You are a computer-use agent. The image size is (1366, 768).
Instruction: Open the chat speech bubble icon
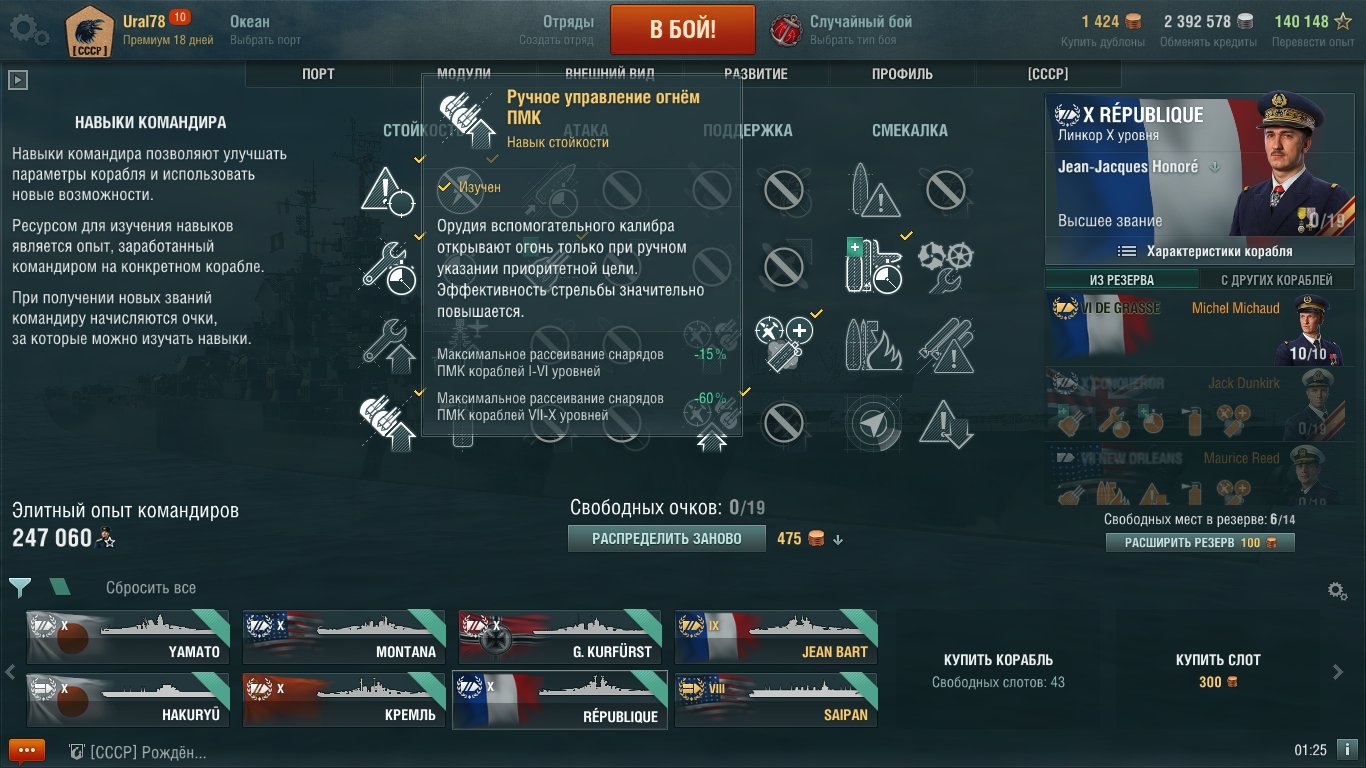tap(27, 751)
